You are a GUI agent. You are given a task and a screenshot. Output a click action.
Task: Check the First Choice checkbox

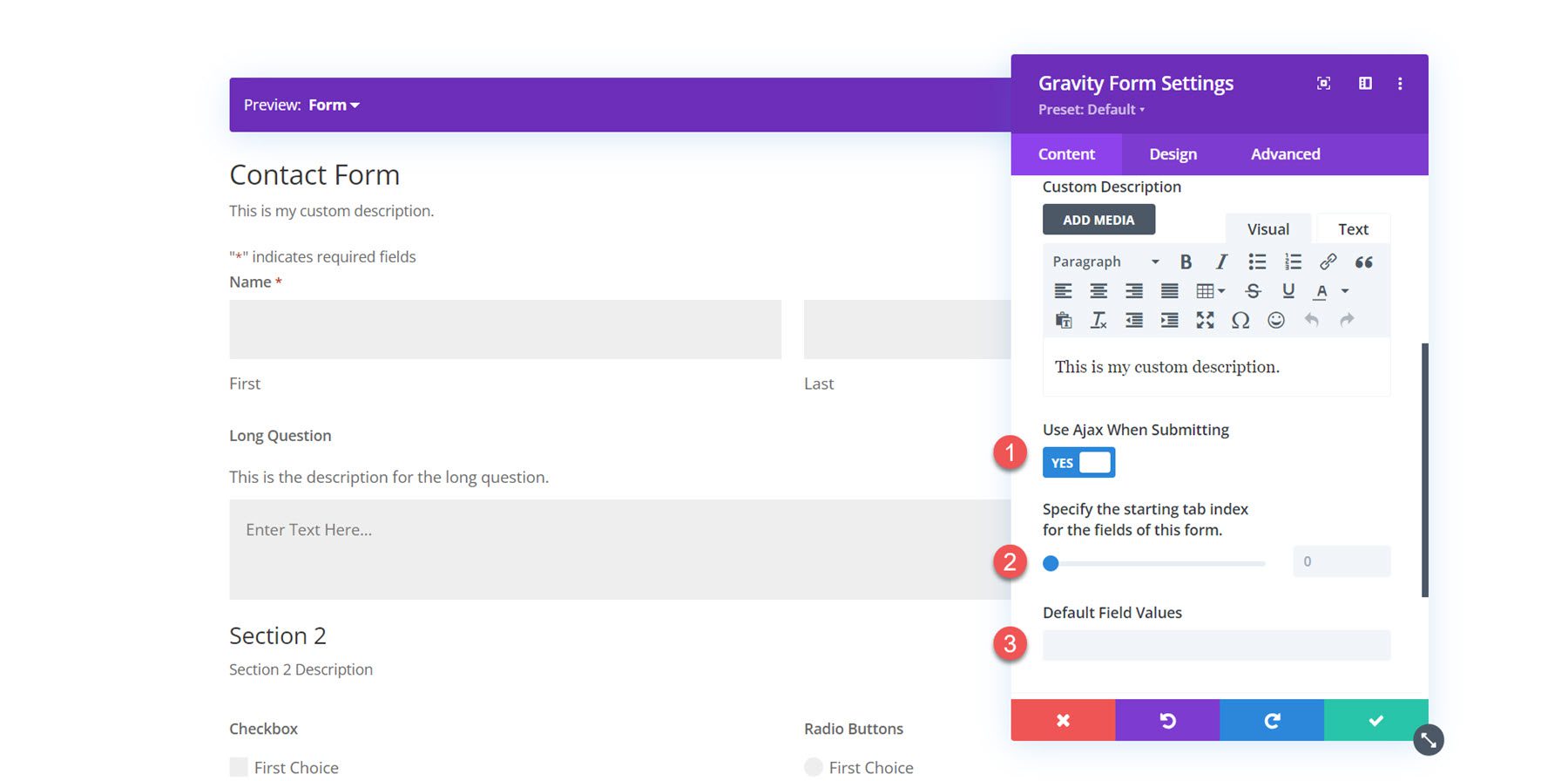click(x=239, y=767)
